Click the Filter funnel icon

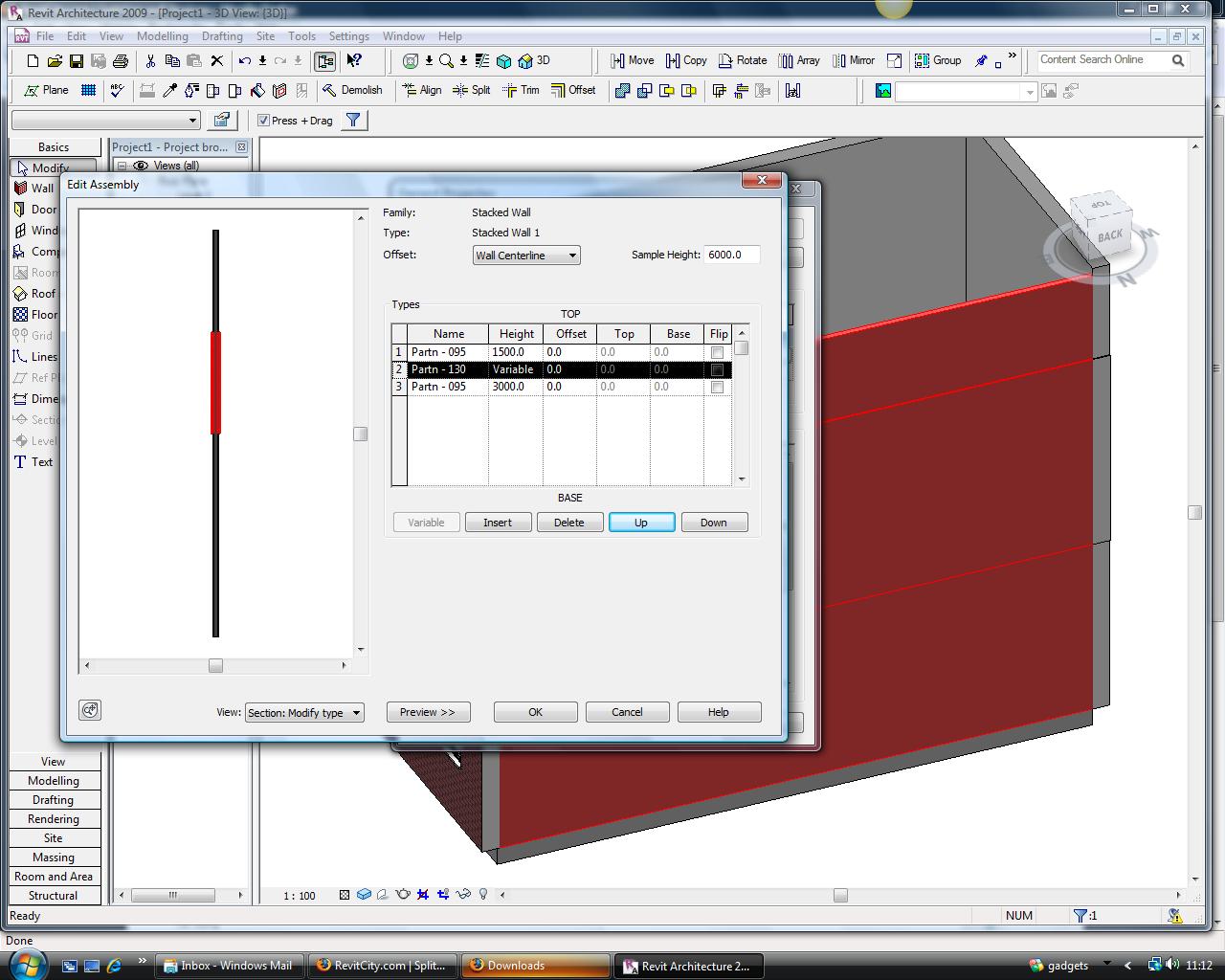[353, 121]
